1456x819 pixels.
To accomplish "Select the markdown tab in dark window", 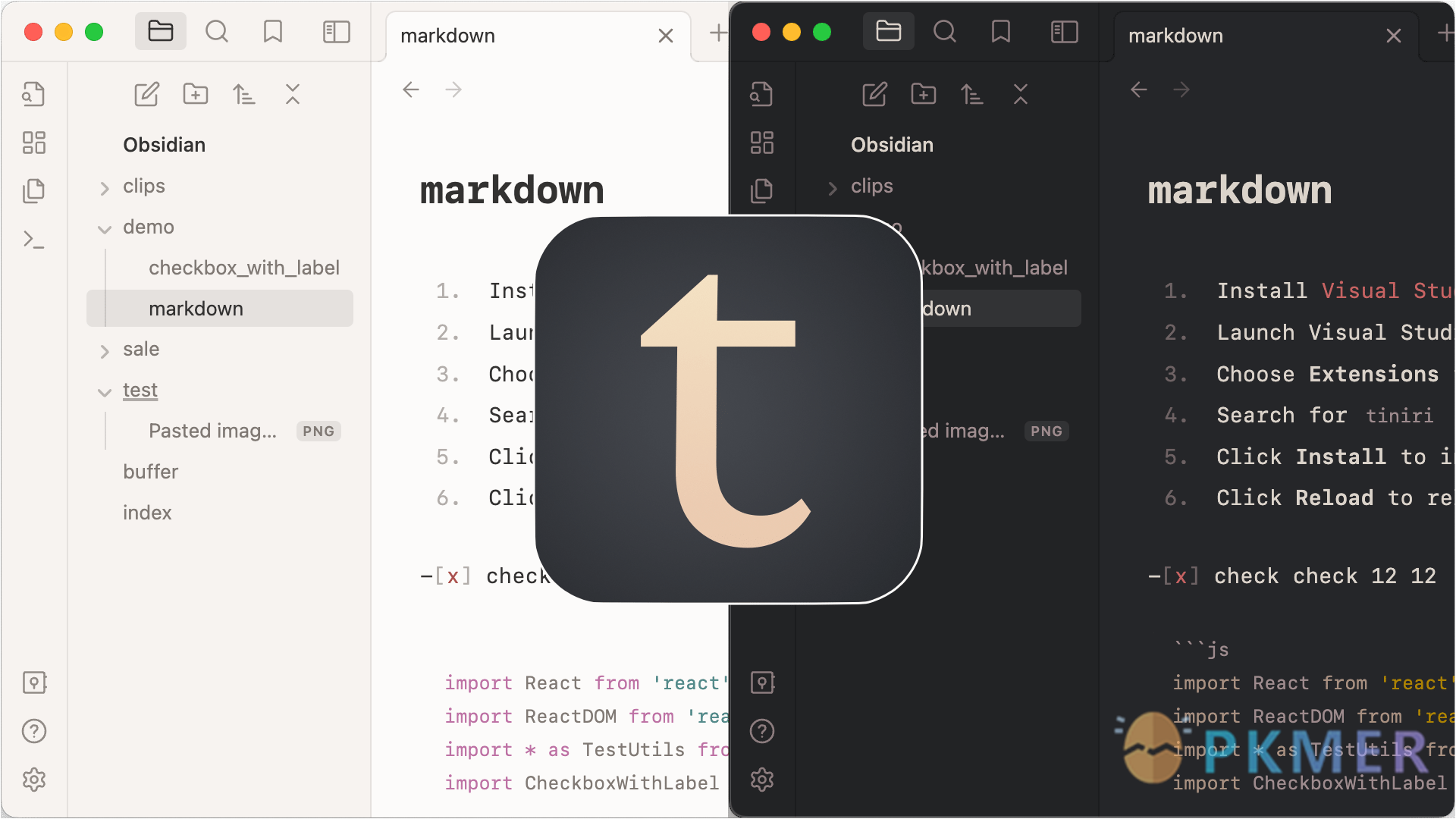I will 1175,36.
